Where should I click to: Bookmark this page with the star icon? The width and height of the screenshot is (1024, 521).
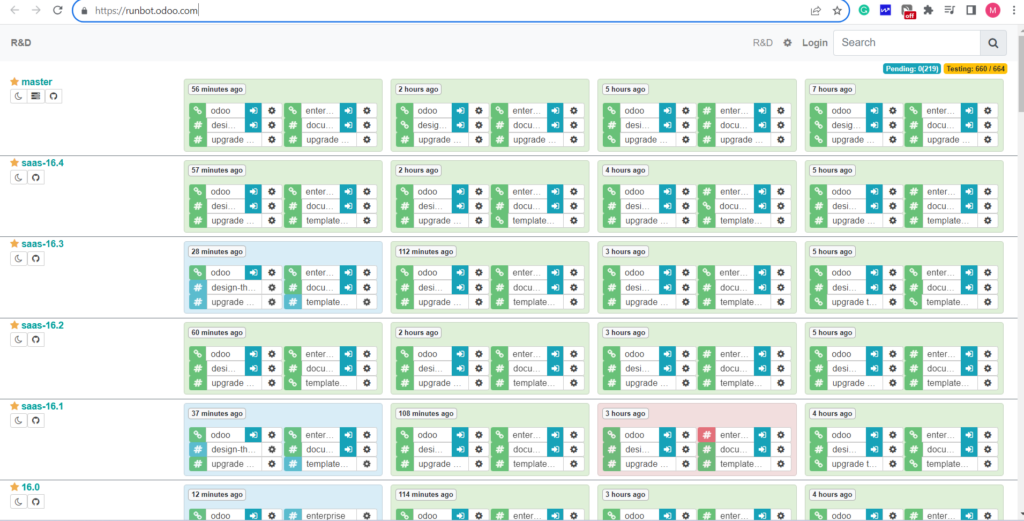[838, 10]
